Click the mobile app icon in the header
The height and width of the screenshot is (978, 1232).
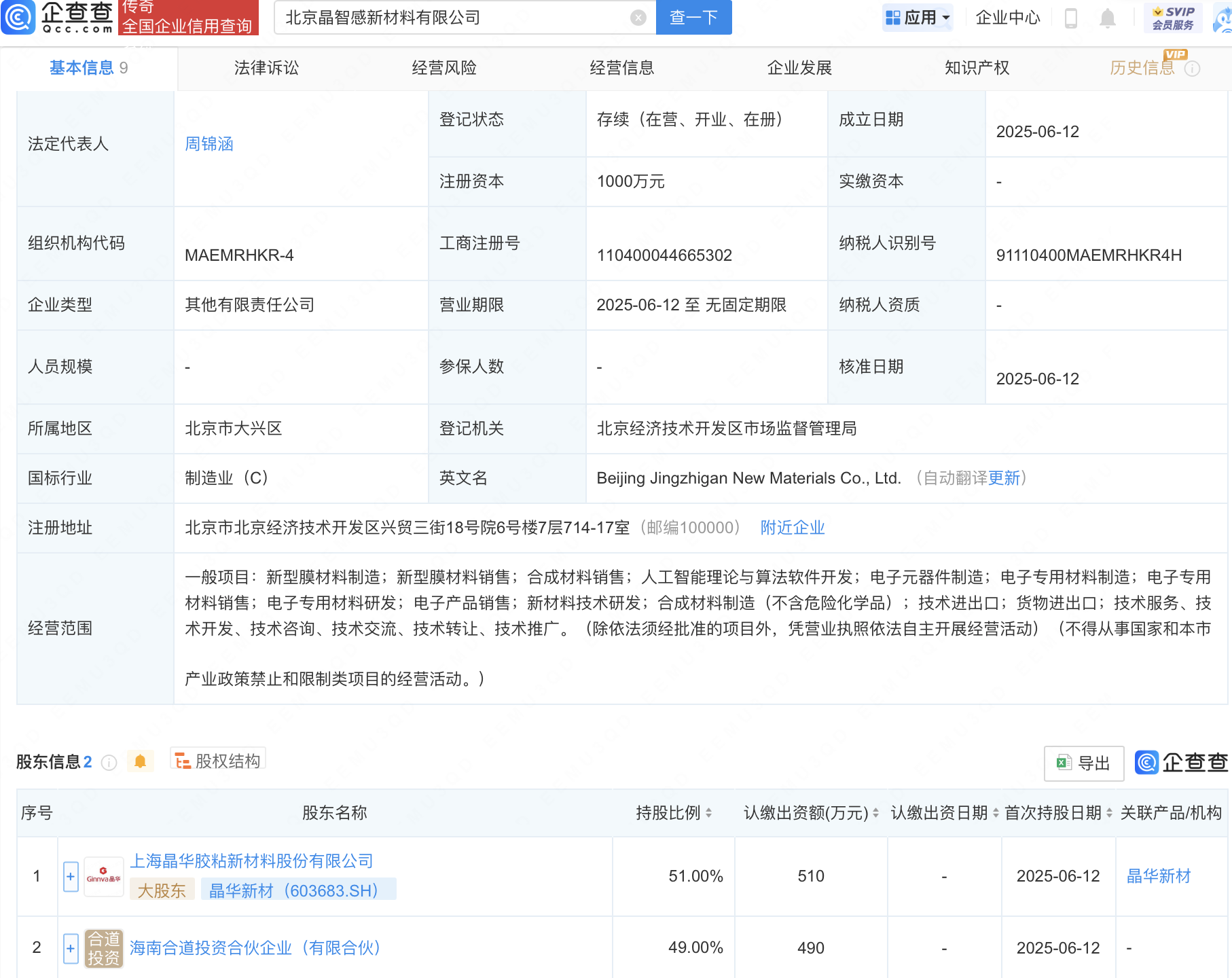[1072, 18]
